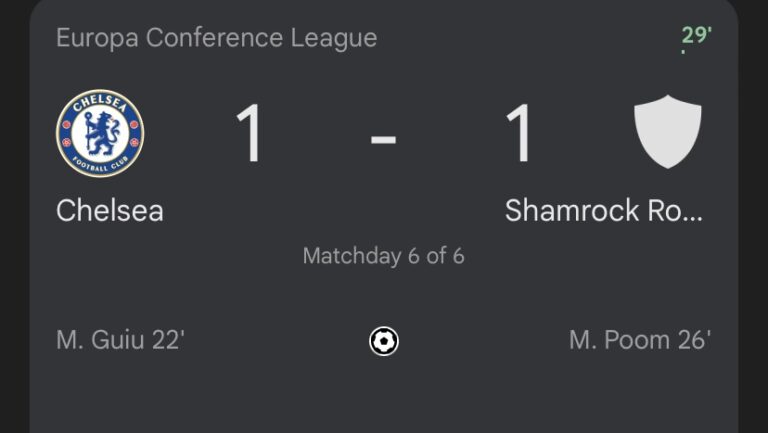Tap empty card area below the scorers
Image resolution: width=768 pixels, height=433 pixels.
tap(384, 397)
